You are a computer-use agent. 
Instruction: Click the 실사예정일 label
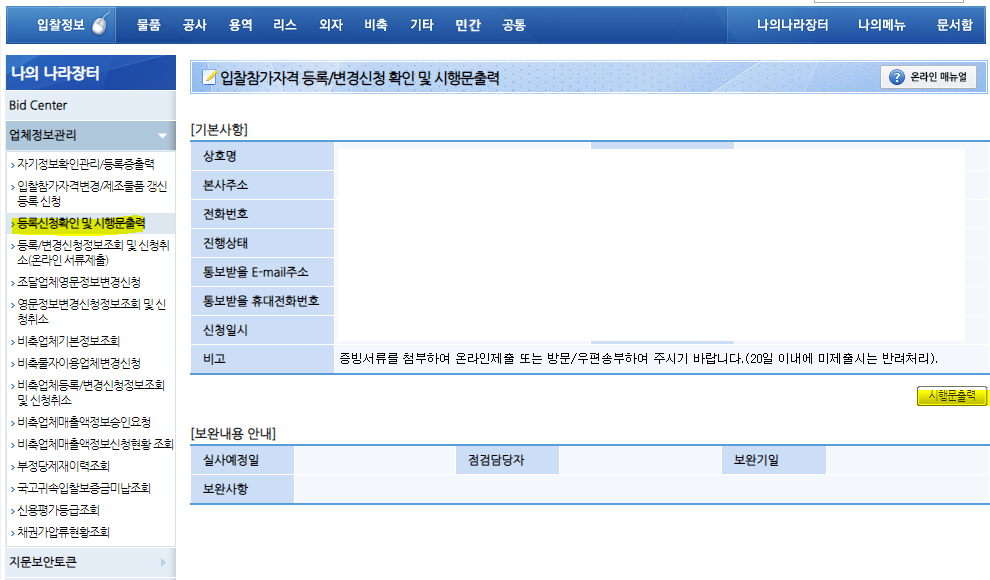click(231, 460)
